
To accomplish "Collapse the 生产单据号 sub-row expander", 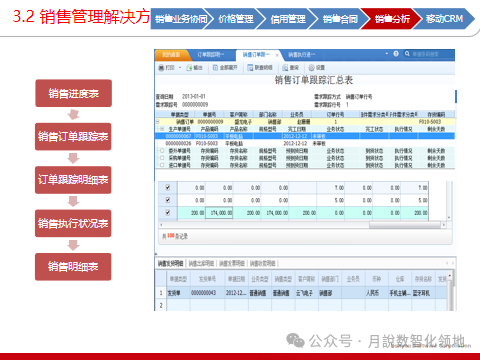I will click(x=162, y=129).
